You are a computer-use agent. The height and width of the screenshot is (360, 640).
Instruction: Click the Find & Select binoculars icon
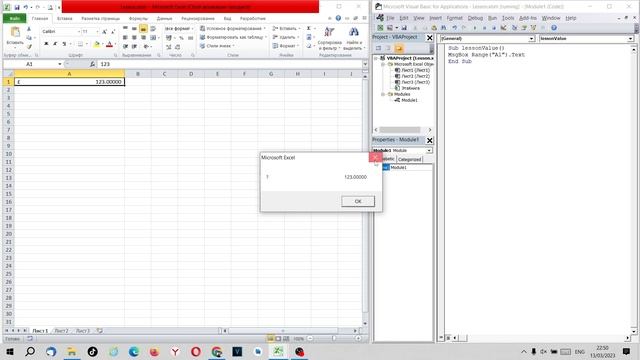pyautogui.click(x=353, y=33)
